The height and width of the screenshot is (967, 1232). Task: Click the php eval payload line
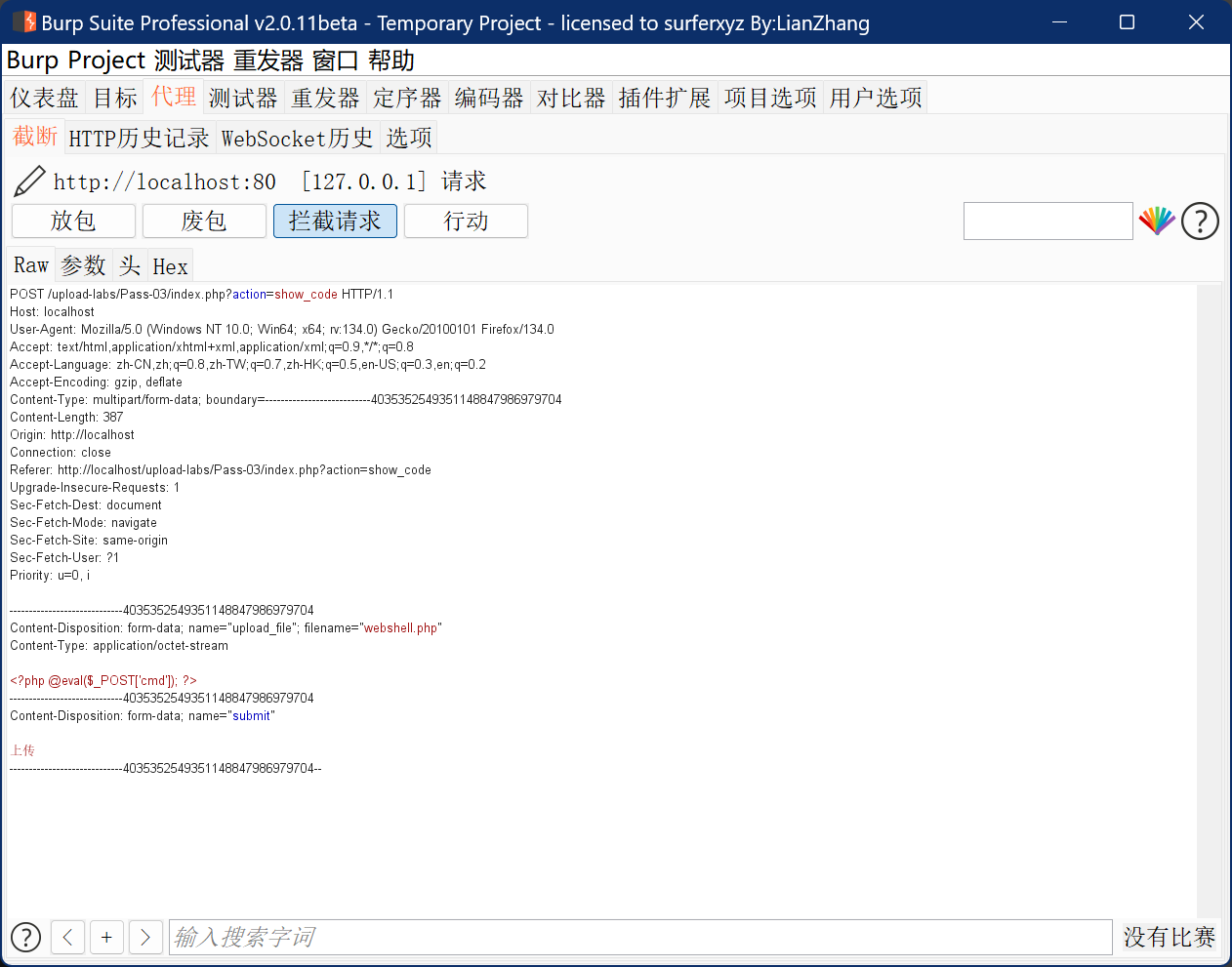[103, 680]
